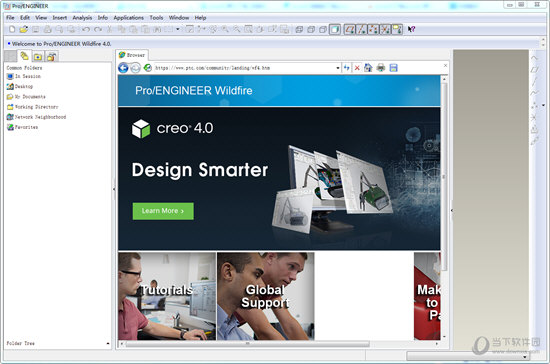Select the Wireframe display mode icon
This screenshot has width=550, height=364.
(299, 30)
